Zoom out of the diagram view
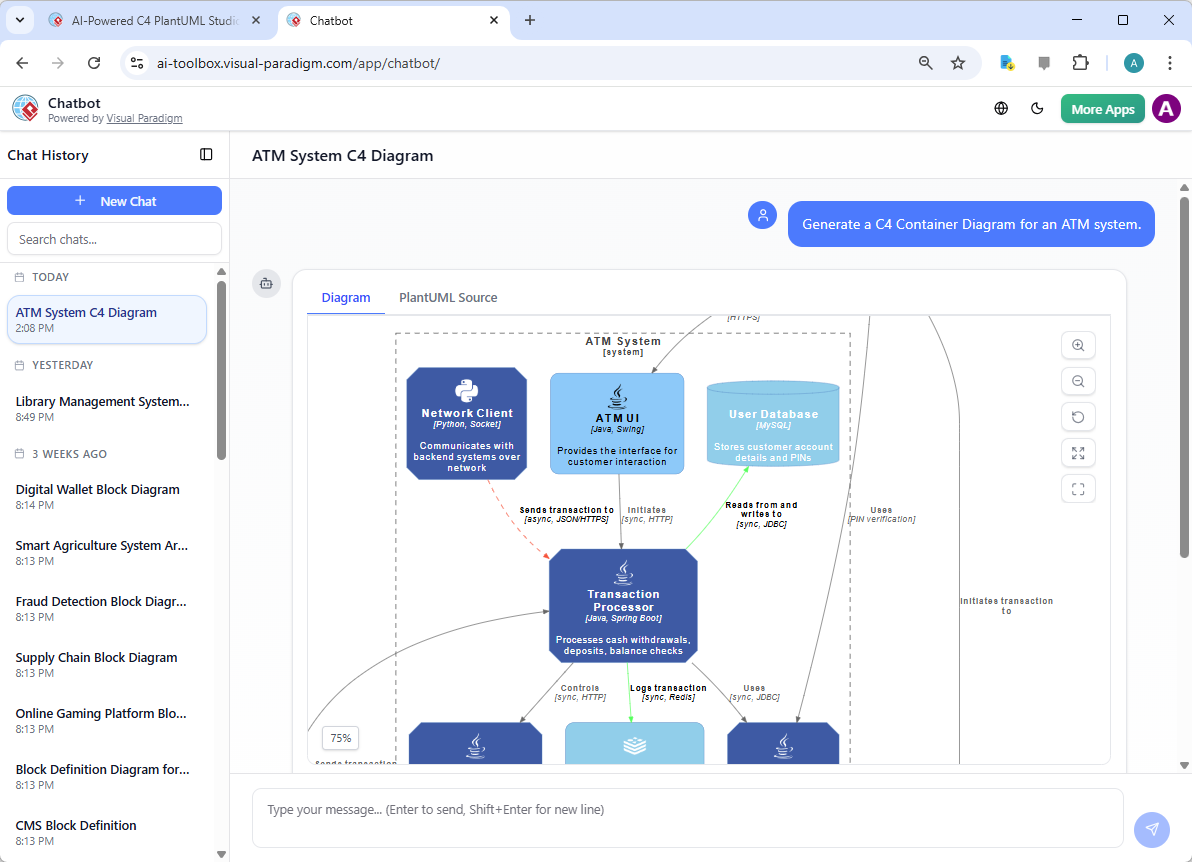 point(1078,381)
